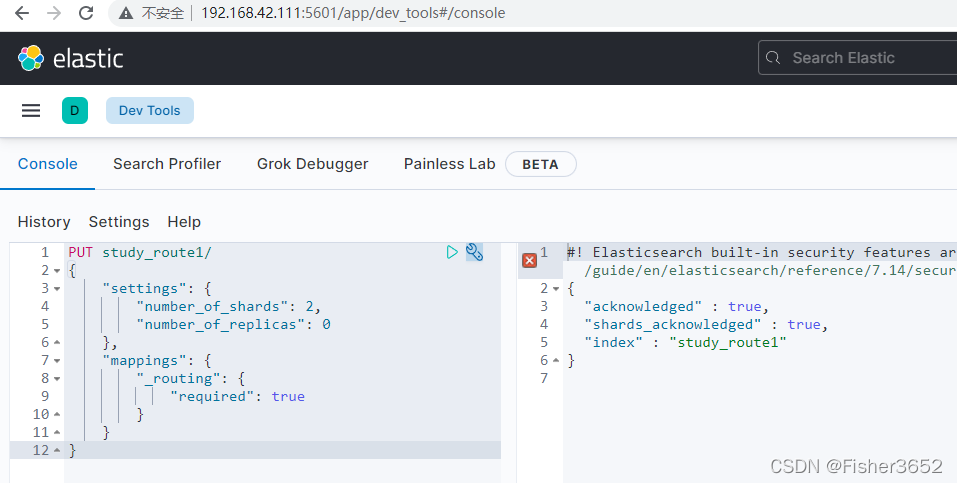Click fold arrow at editor line 11
Screen dimensions: 957x483
pos(57,432)
